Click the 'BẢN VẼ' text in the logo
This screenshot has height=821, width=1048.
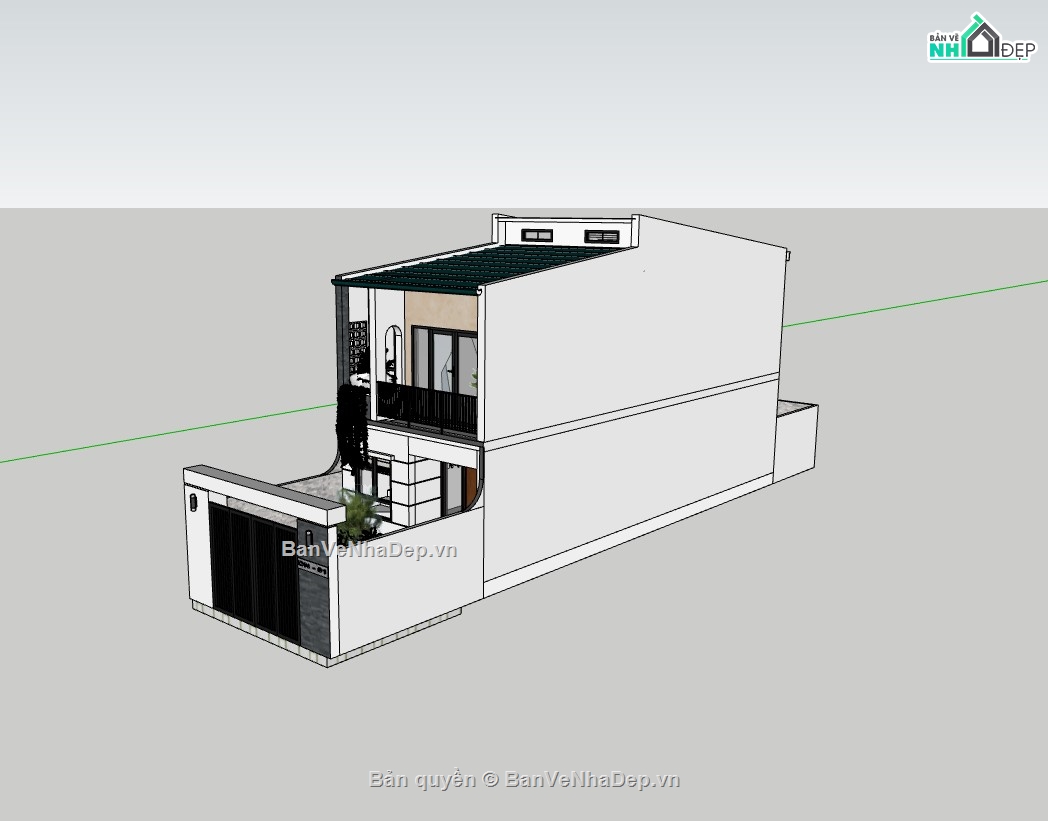tap(944, 38)
